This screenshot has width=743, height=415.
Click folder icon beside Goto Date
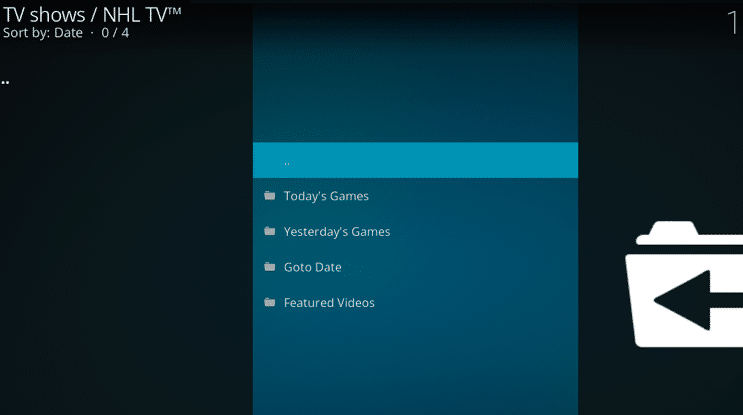[270, 266]
